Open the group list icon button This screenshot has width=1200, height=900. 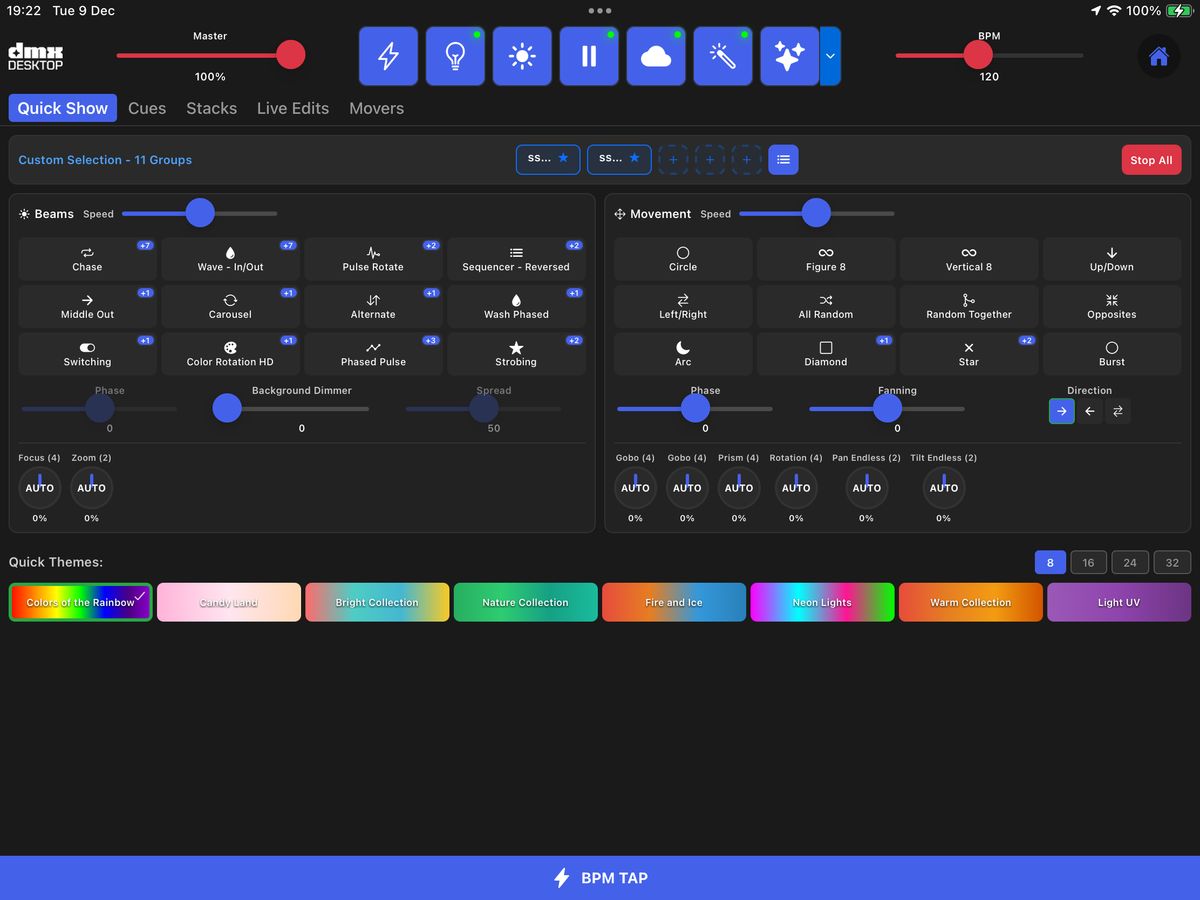pos(783,159)
